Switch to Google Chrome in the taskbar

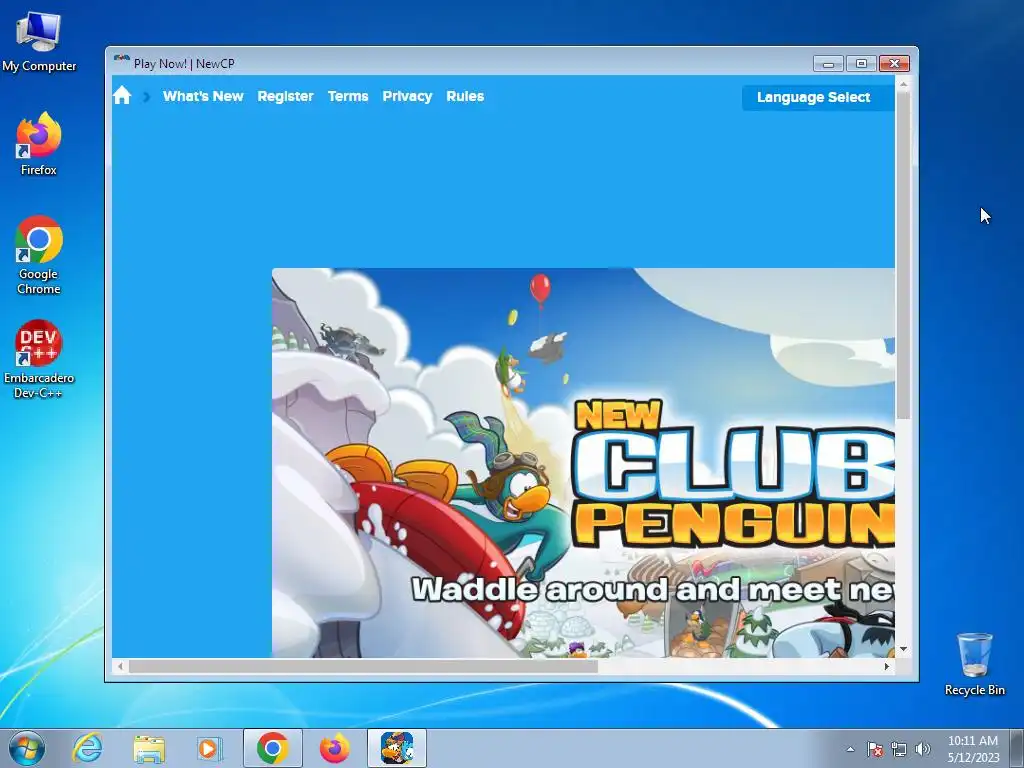click(x=272, y=748)
